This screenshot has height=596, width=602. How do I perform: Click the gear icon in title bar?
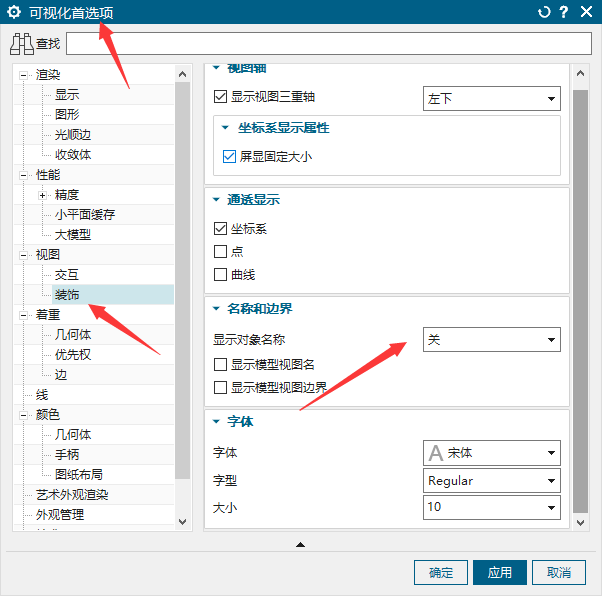[x=14, y=13]
